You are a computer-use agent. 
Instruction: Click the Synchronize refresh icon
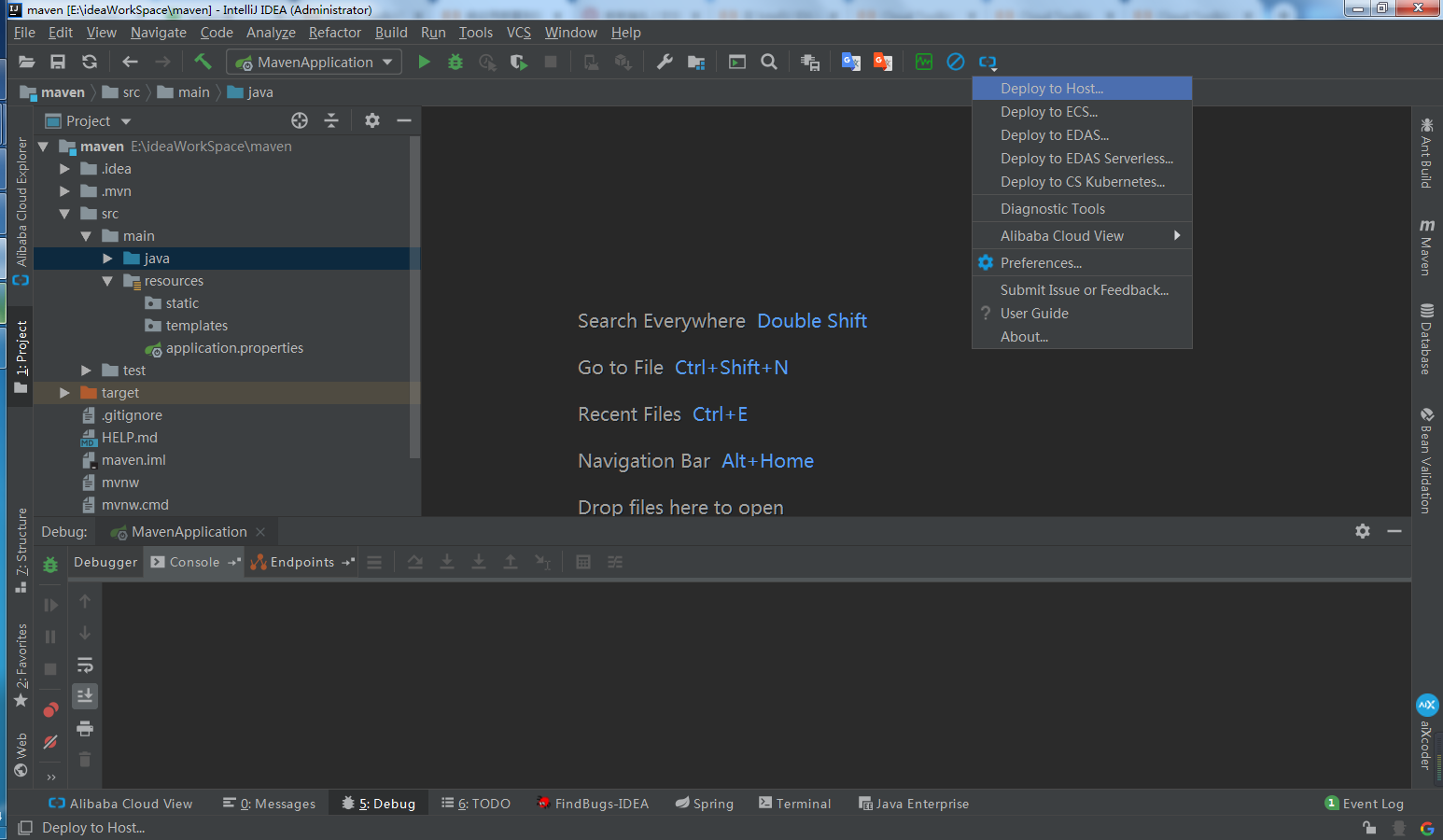[90, 62]
